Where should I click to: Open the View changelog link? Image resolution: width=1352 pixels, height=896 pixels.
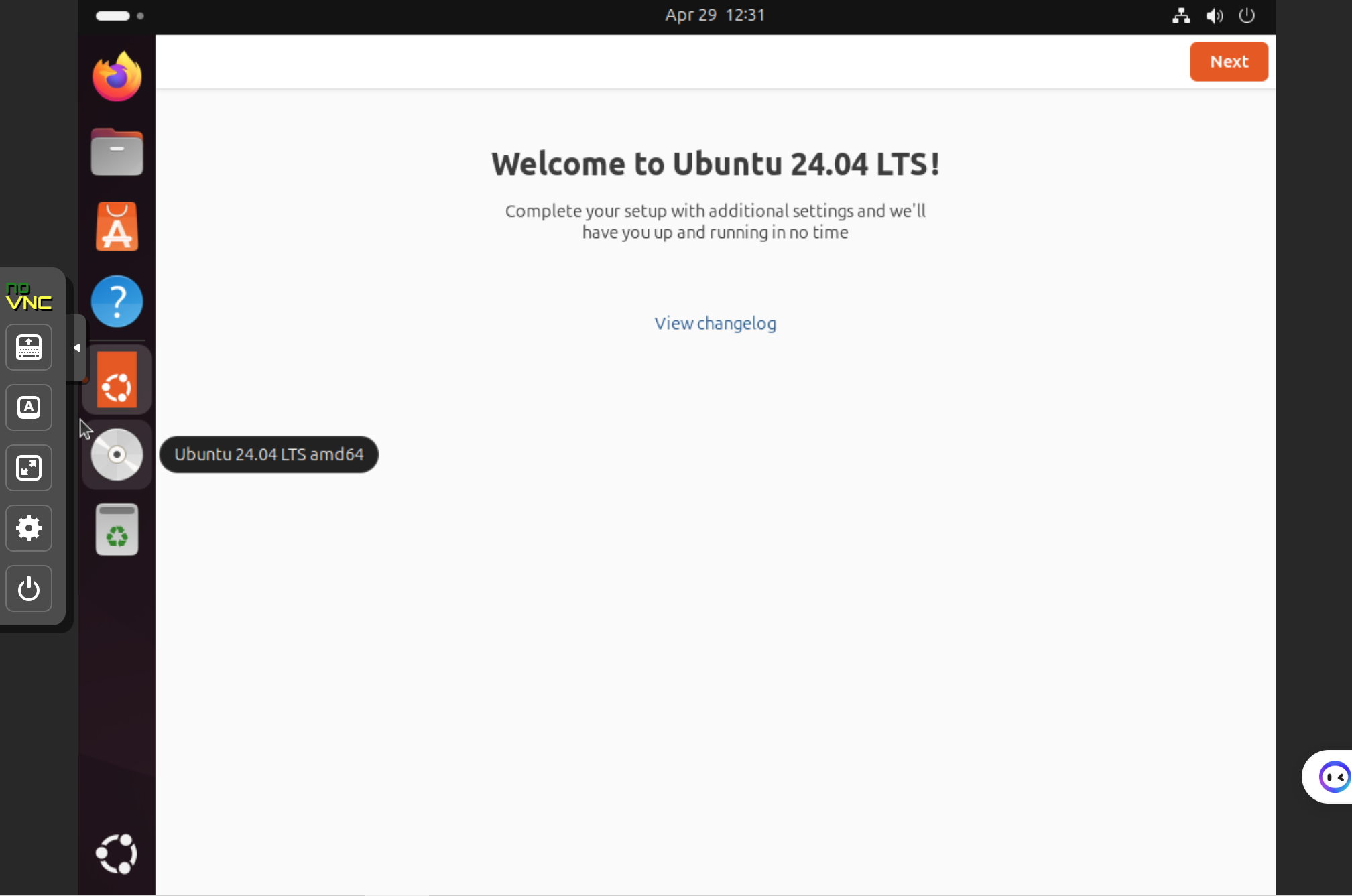(715, 323)
